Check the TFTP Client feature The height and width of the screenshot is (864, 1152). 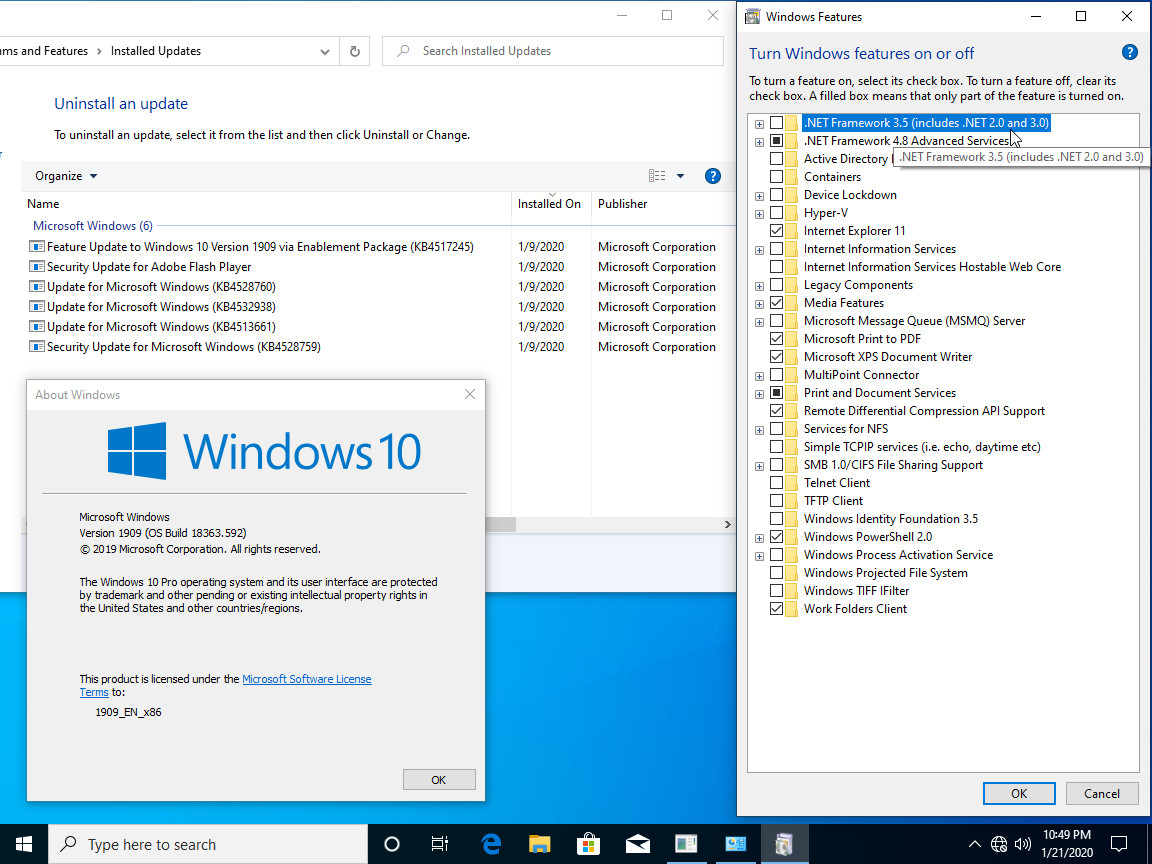point(776,501)
